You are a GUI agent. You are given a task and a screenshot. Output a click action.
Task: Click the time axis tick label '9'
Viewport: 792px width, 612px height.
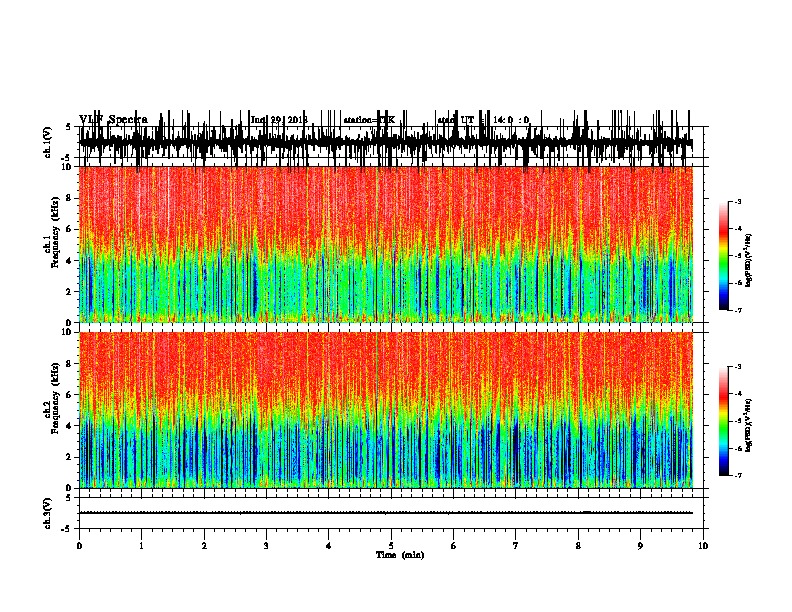click(x=640, y=546)
